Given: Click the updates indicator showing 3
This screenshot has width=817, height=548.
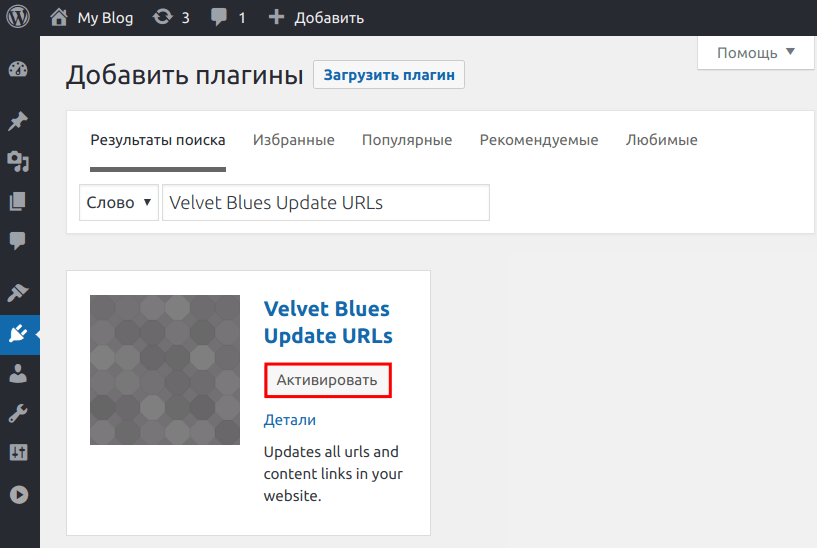Looking at the screenshot, I should 171,18.
